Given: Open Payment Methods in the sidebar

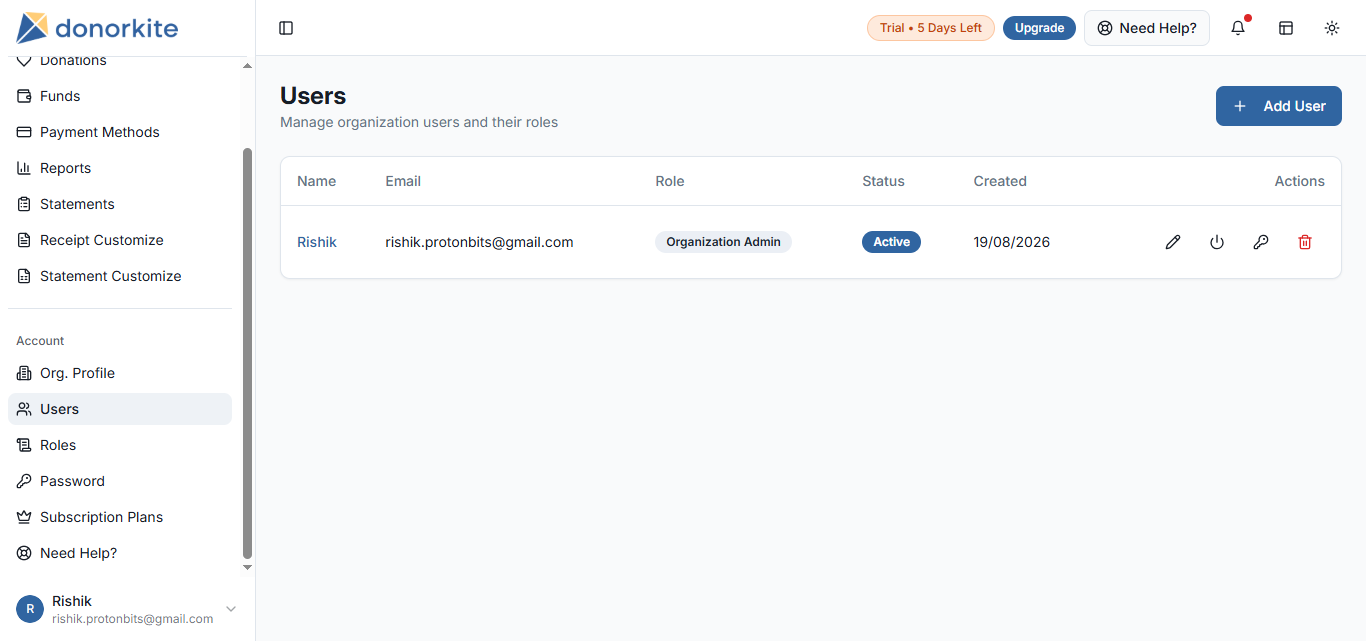Looking at the screenshot, I should 120,132.
